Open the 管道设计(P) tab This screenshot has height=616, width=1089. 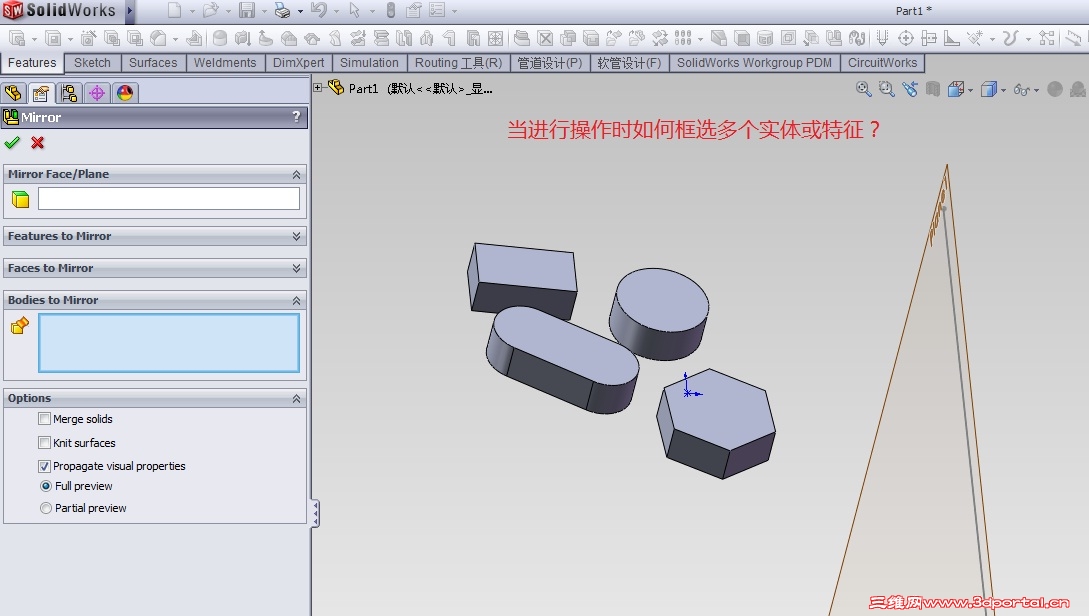coord(550,63)
